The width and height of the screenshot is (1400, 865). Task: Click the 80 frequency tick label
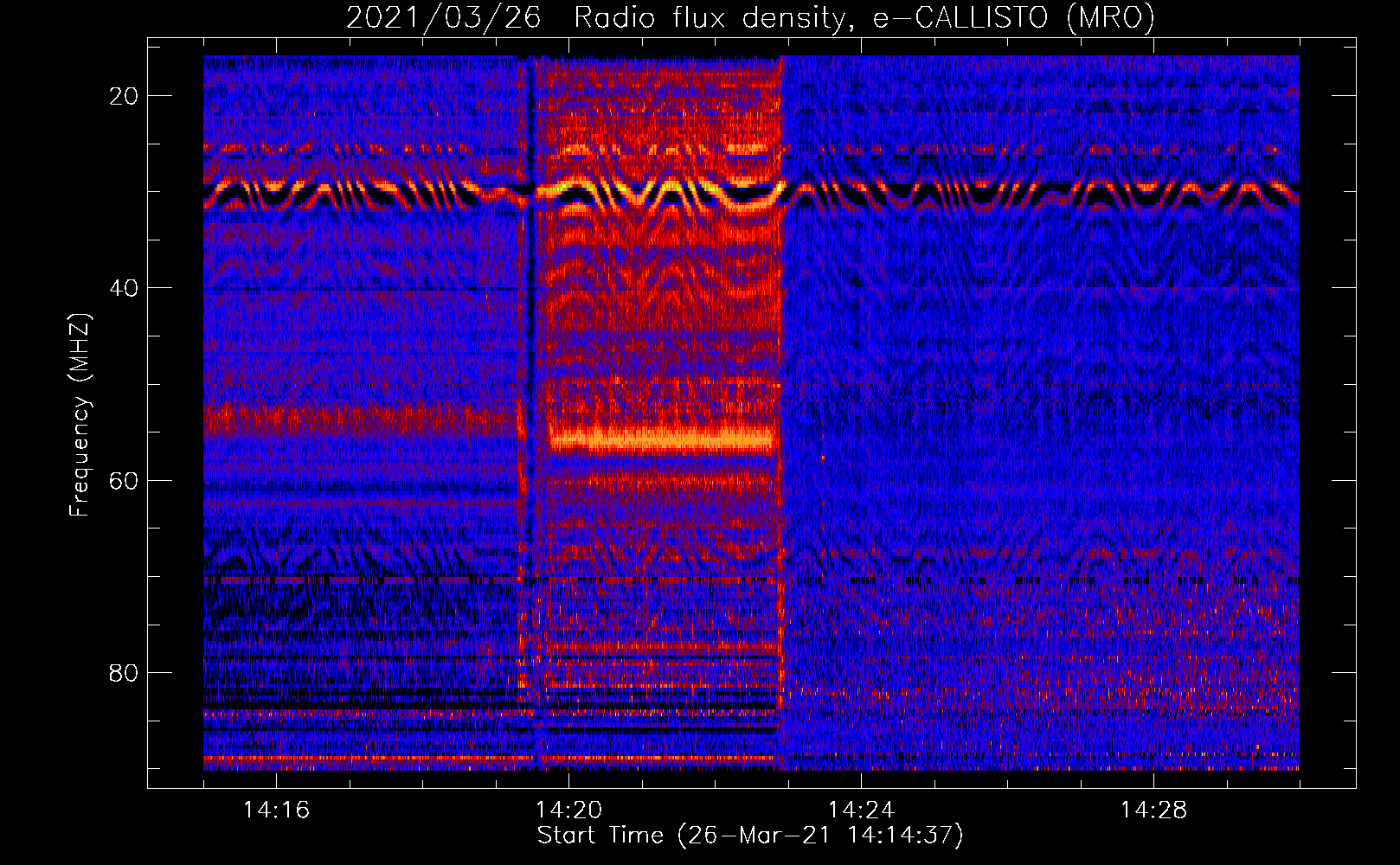click(124, 673)
